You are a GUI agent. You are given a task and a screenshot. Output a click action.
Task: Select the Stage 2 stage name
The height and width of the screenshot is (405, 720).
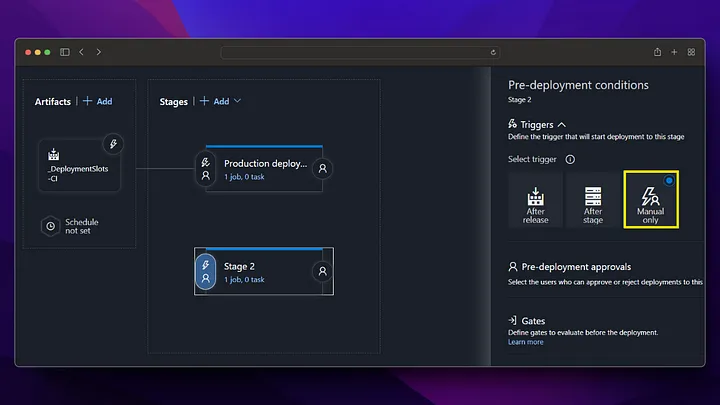tap(239, 266)
